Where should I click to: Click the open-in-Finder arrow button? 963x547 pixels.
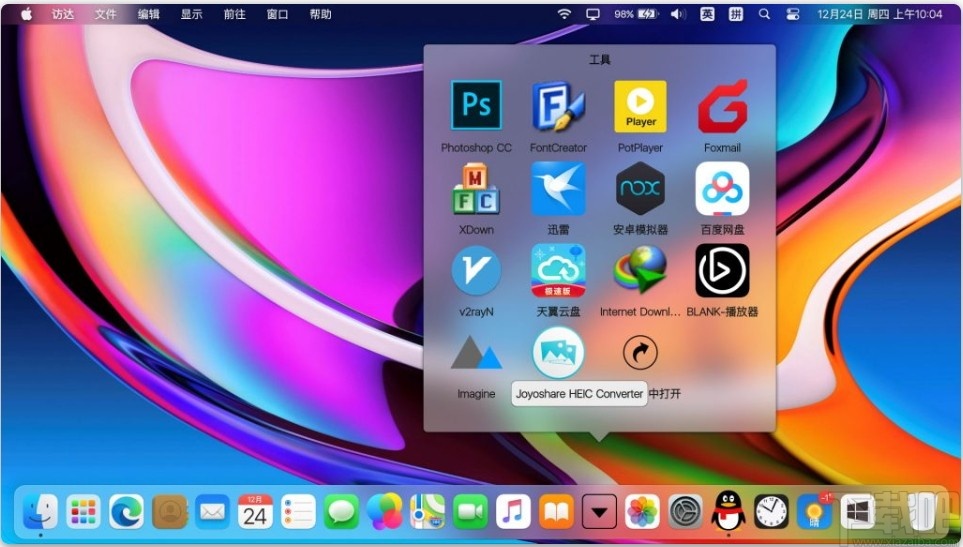click(x=640, y=352)
